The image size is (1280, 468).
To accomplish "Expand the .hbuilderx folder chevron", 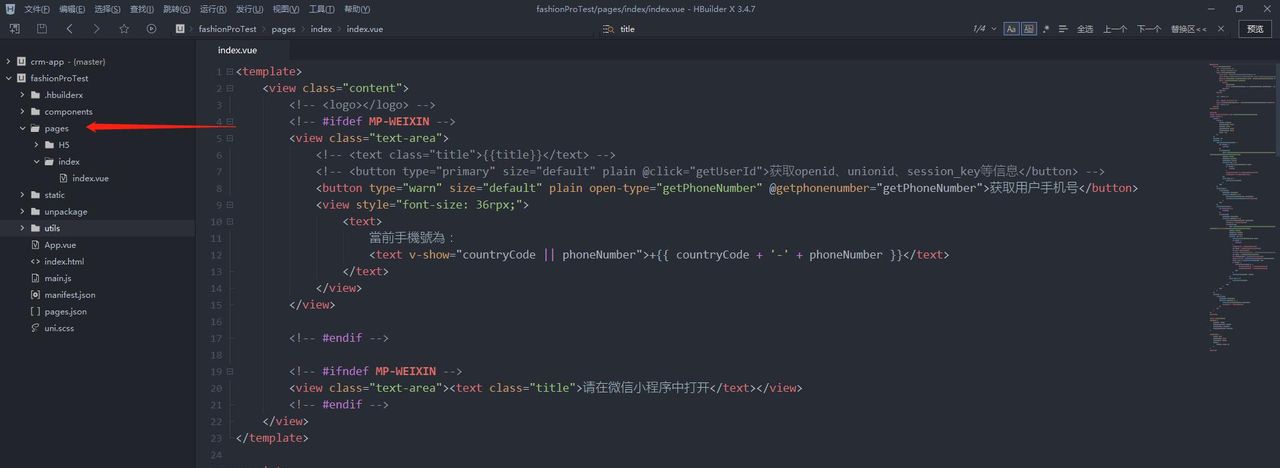I will click(x=22, y=95).
